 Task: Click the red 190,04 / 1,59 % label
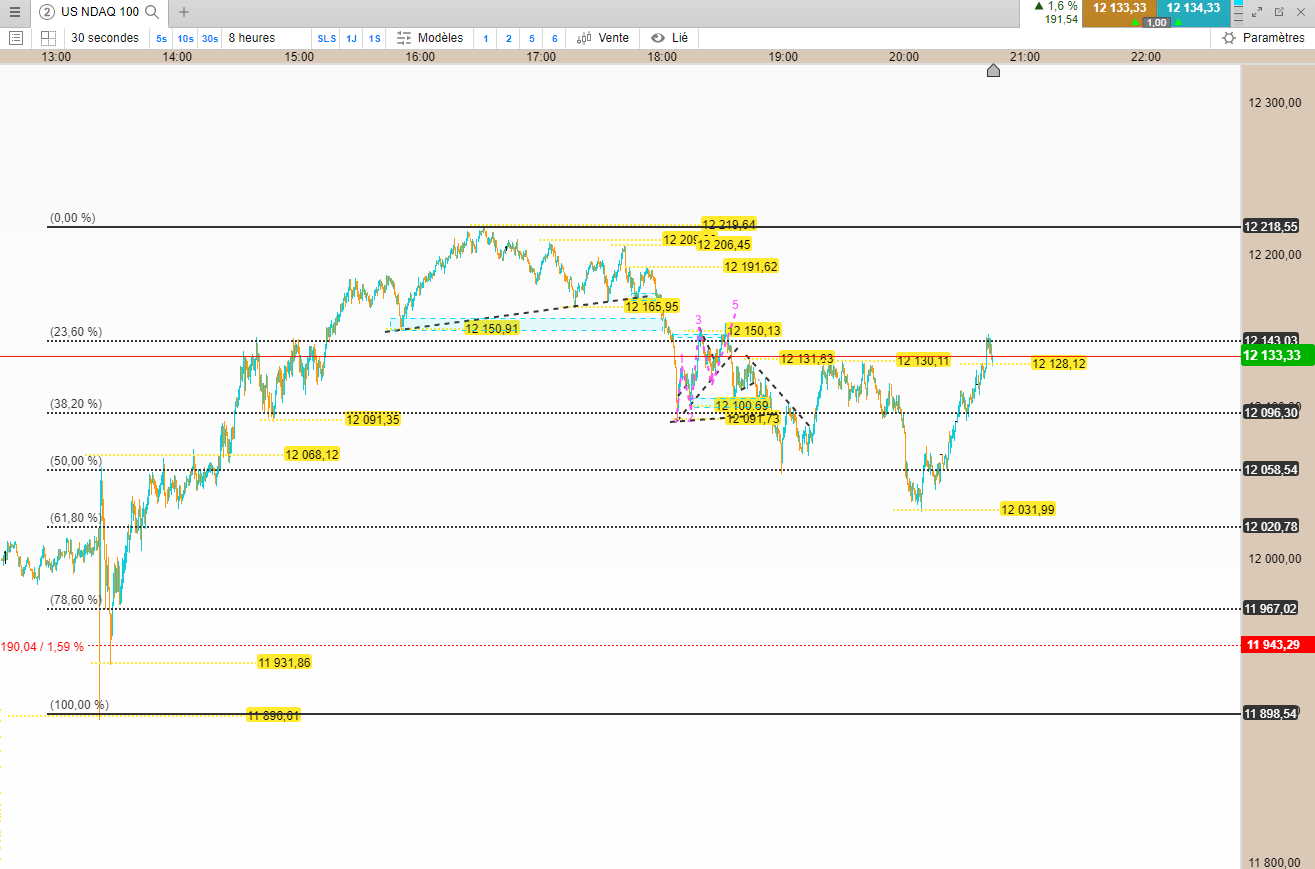click(x=42, y=646)
